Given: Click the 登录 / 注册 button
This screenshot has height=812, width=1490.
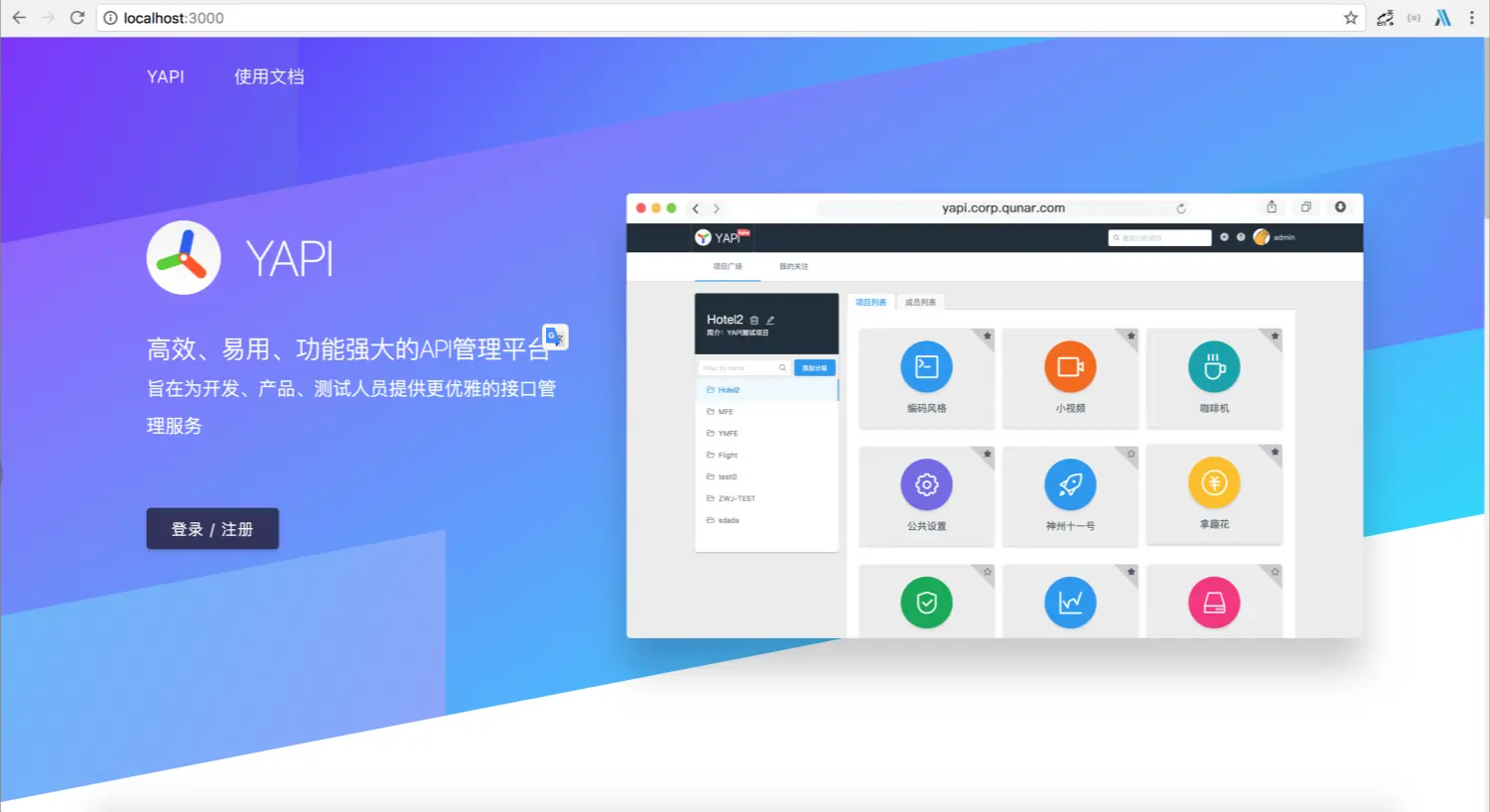Looking at the screenshot, I should 212,528.
